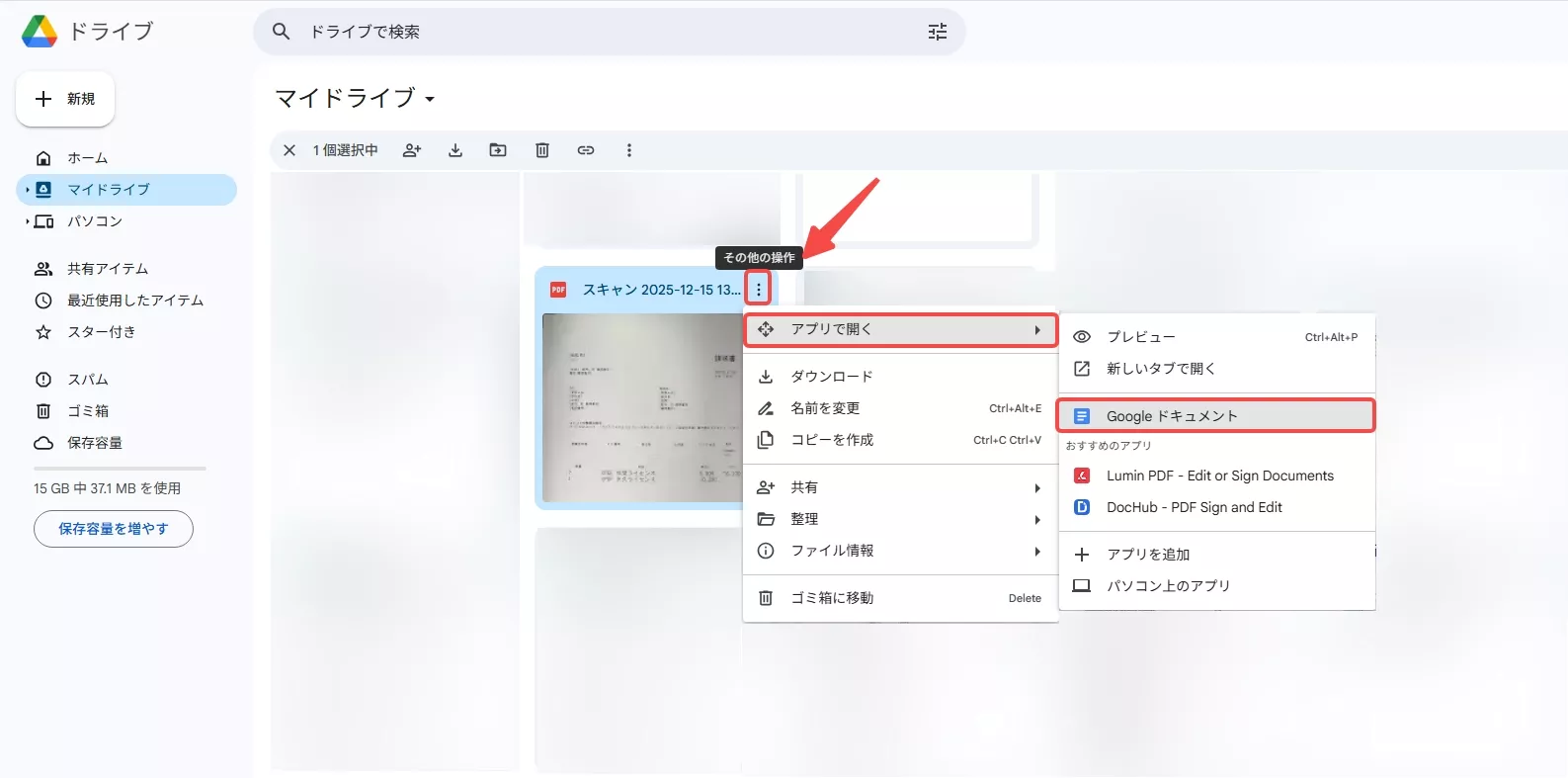Click the Lumin PDF app icon
This screenshot has width=1568, height=778.
pyautogui.click(x=1082, y=475)
